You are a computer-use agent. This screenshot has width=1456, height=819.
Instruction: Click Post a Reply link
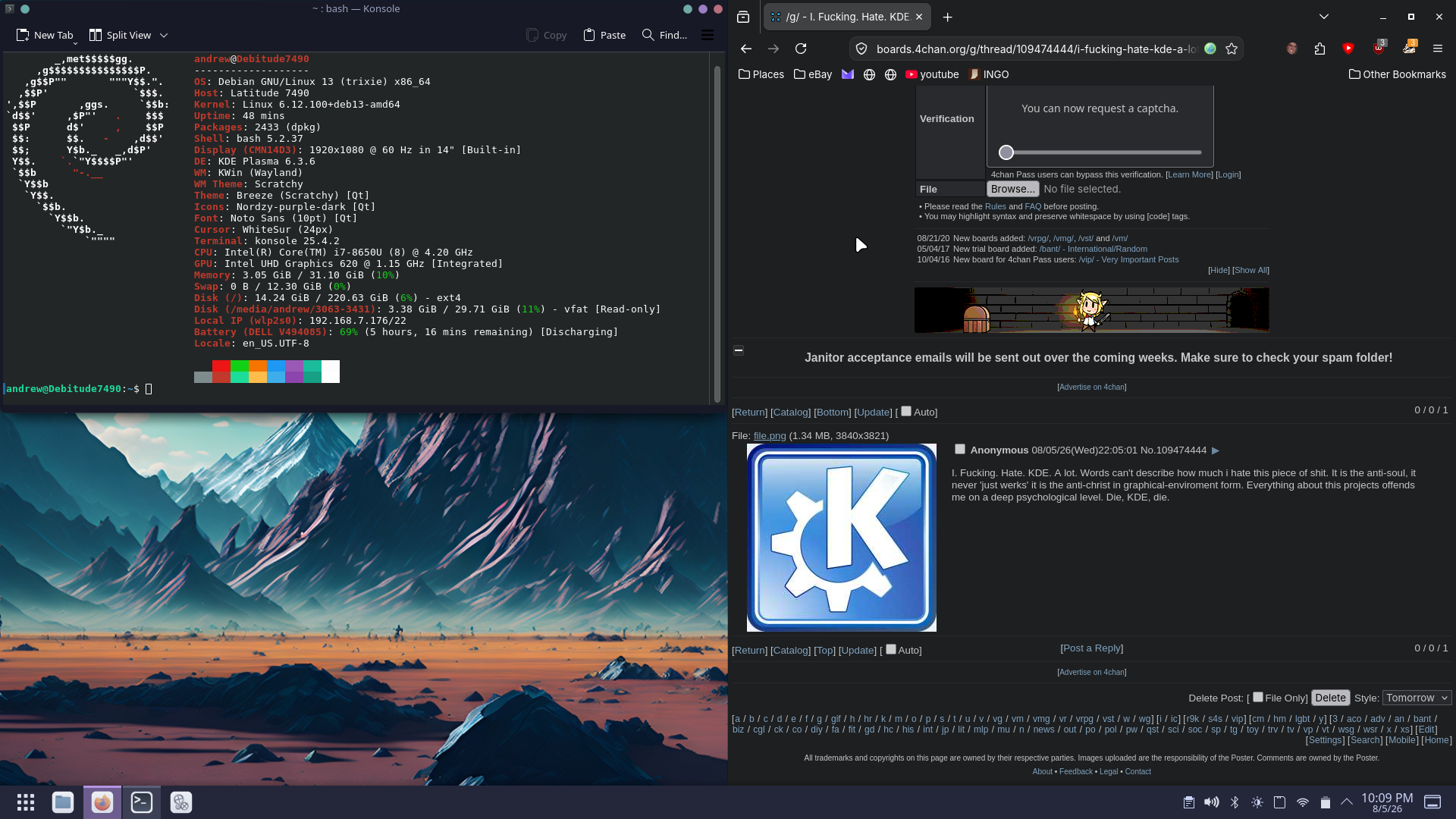click(x=1092, y=648)
